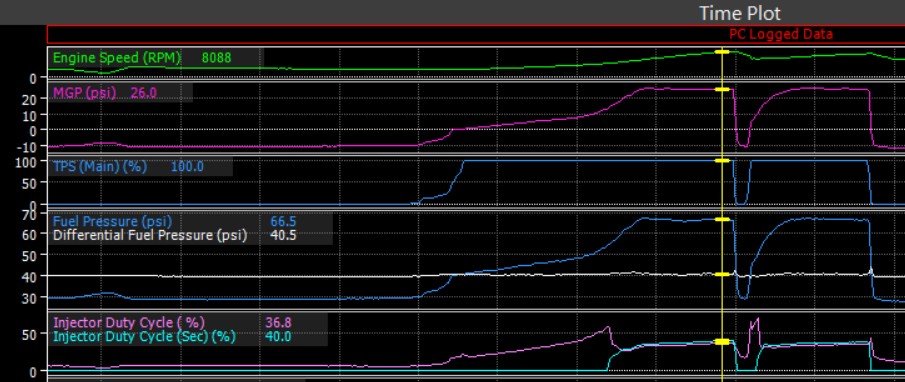Viewport: 905px width, 382px height.
Task: Click the cursor marker on Fuel Pressure trace
Action: (x=722, y=219)
